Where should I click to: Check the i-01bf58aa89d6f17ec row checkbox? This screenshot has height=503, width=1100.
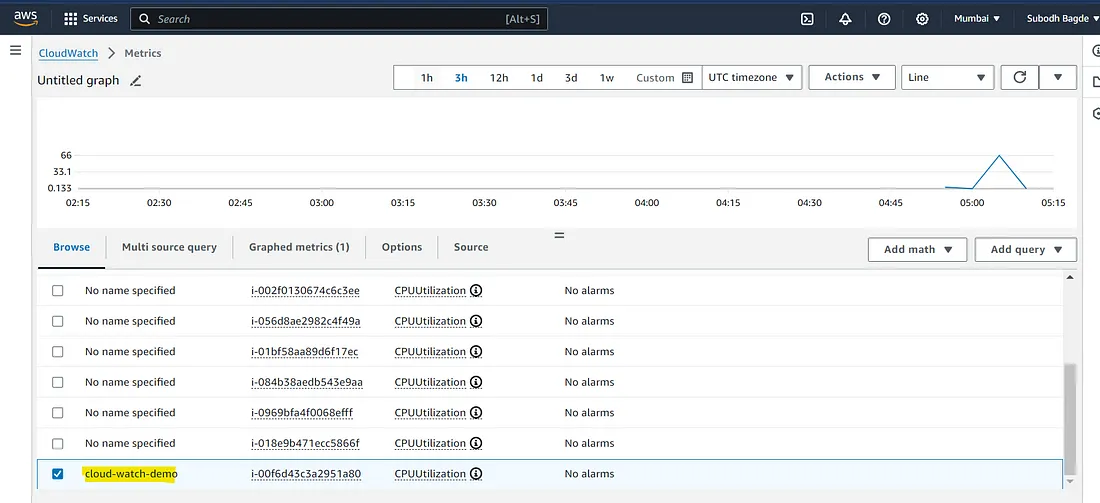pyautogui.click(x=58, y=351)
